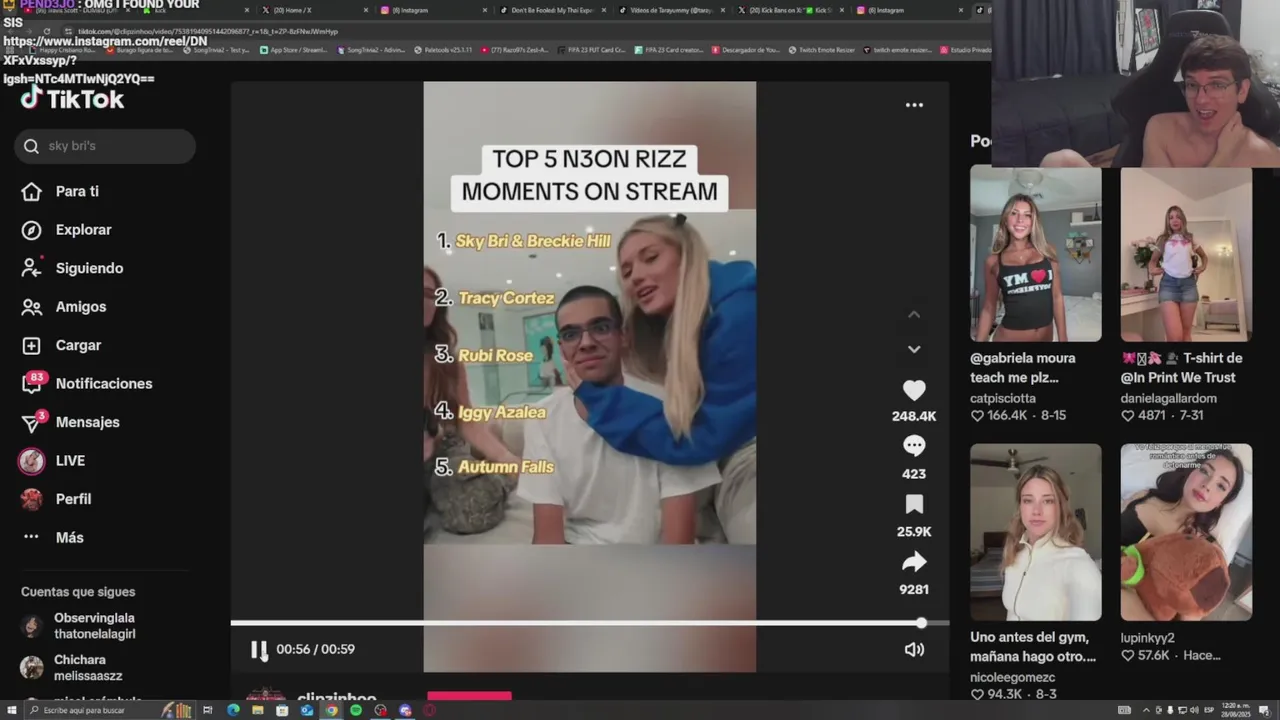Switch to the Videos de Tarayummy tab
Viewport: 1280px width, 720px height.
click(x=672, y=10)
